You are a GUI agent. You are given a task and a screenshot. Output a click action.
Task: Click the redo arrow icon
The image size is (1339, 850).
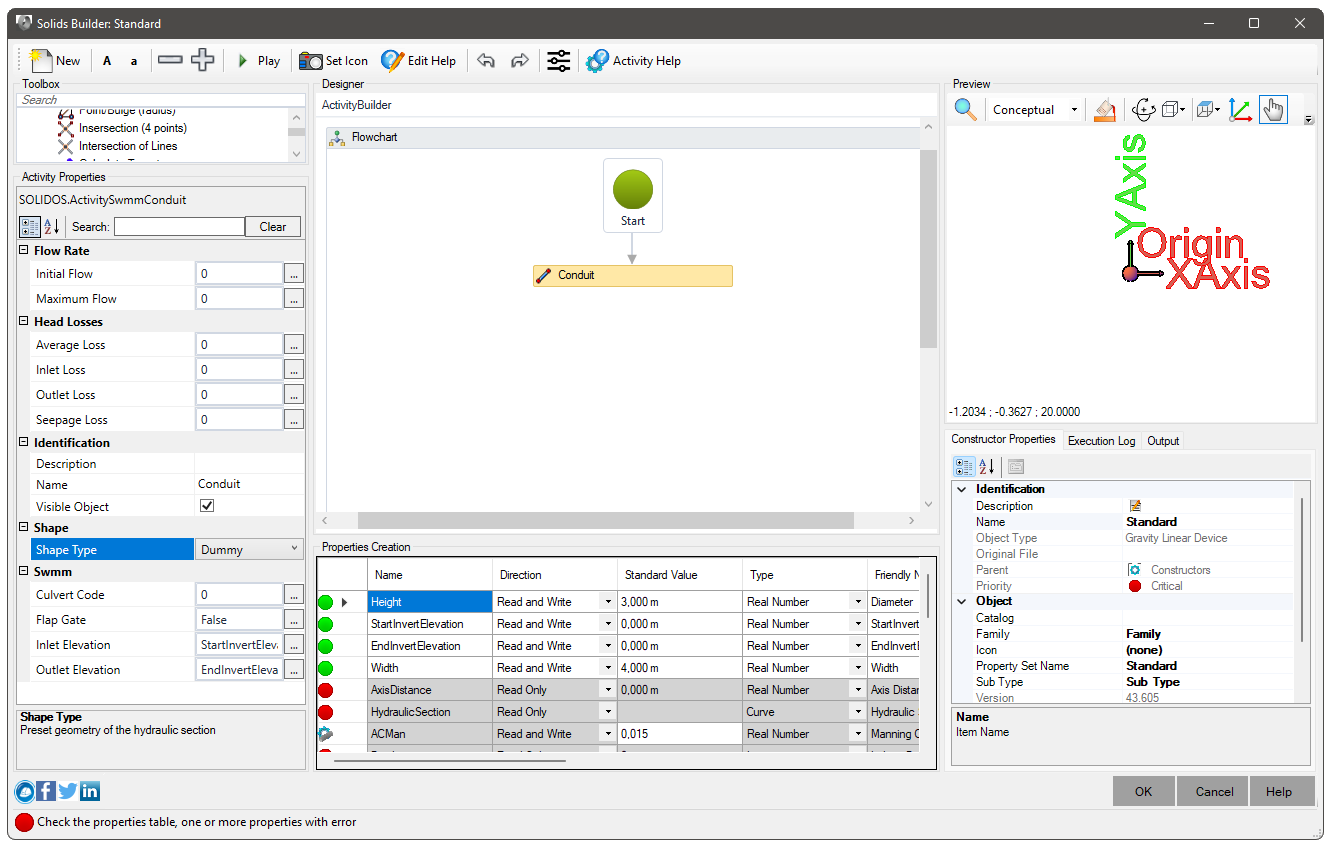520,61
